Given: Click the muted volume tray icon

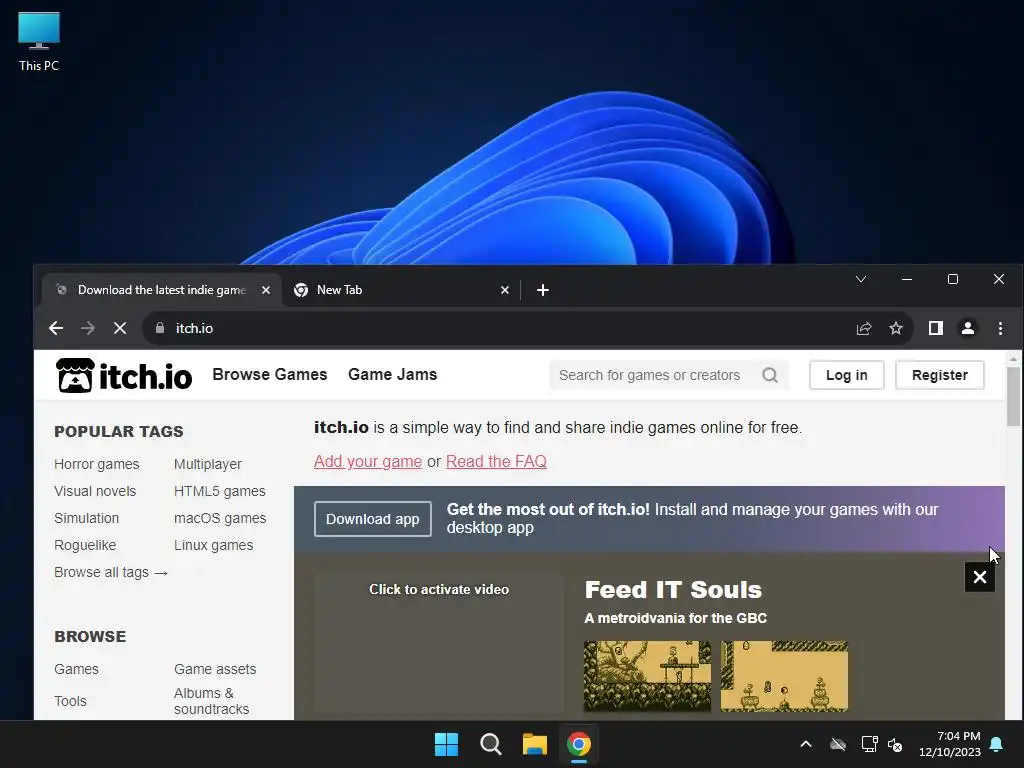Looking at the screenshot, I should (x=895, y=744).
